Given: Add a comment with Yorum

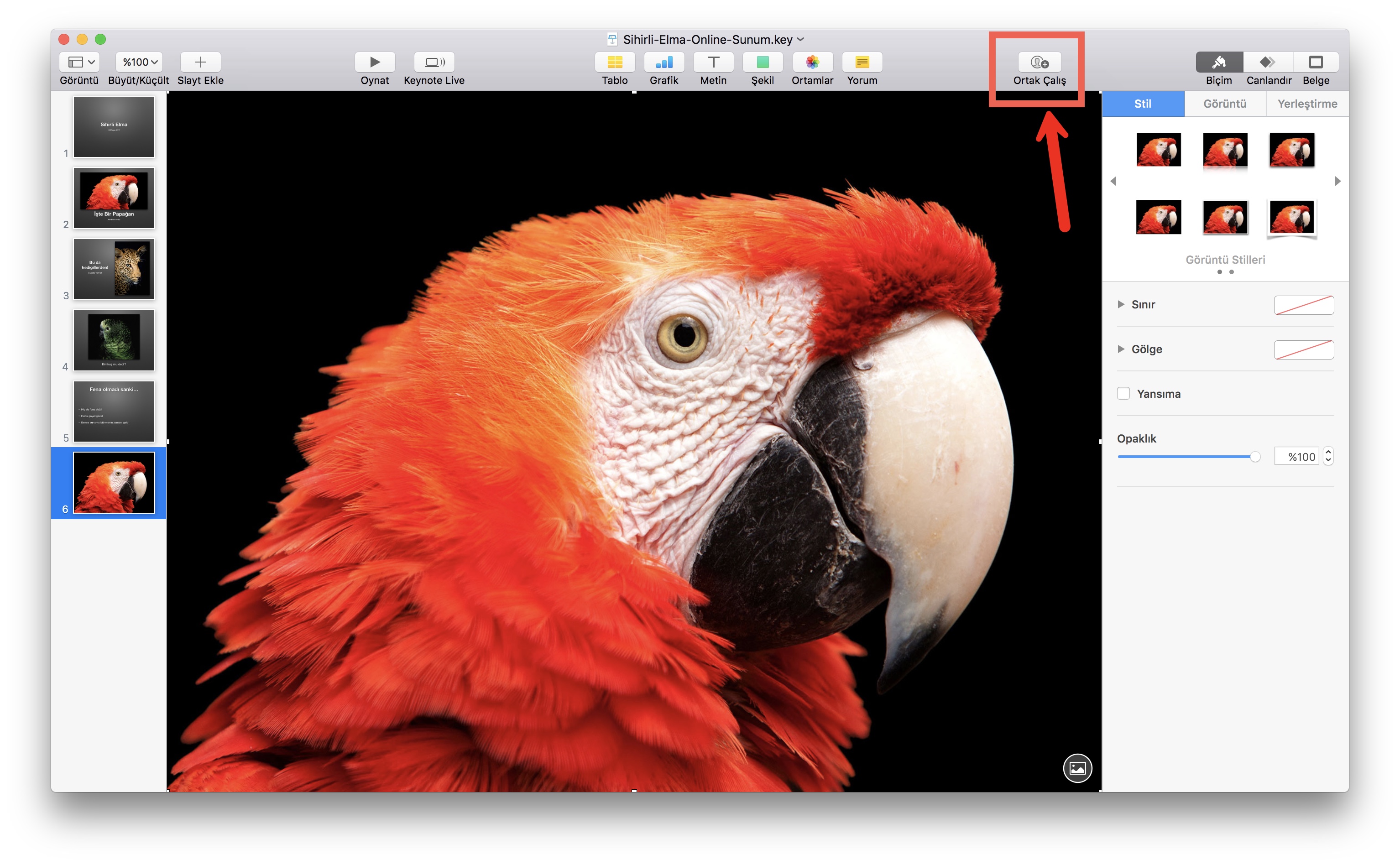Looking at the screenshot, I should pyautogui.click(x=862, y=62).
